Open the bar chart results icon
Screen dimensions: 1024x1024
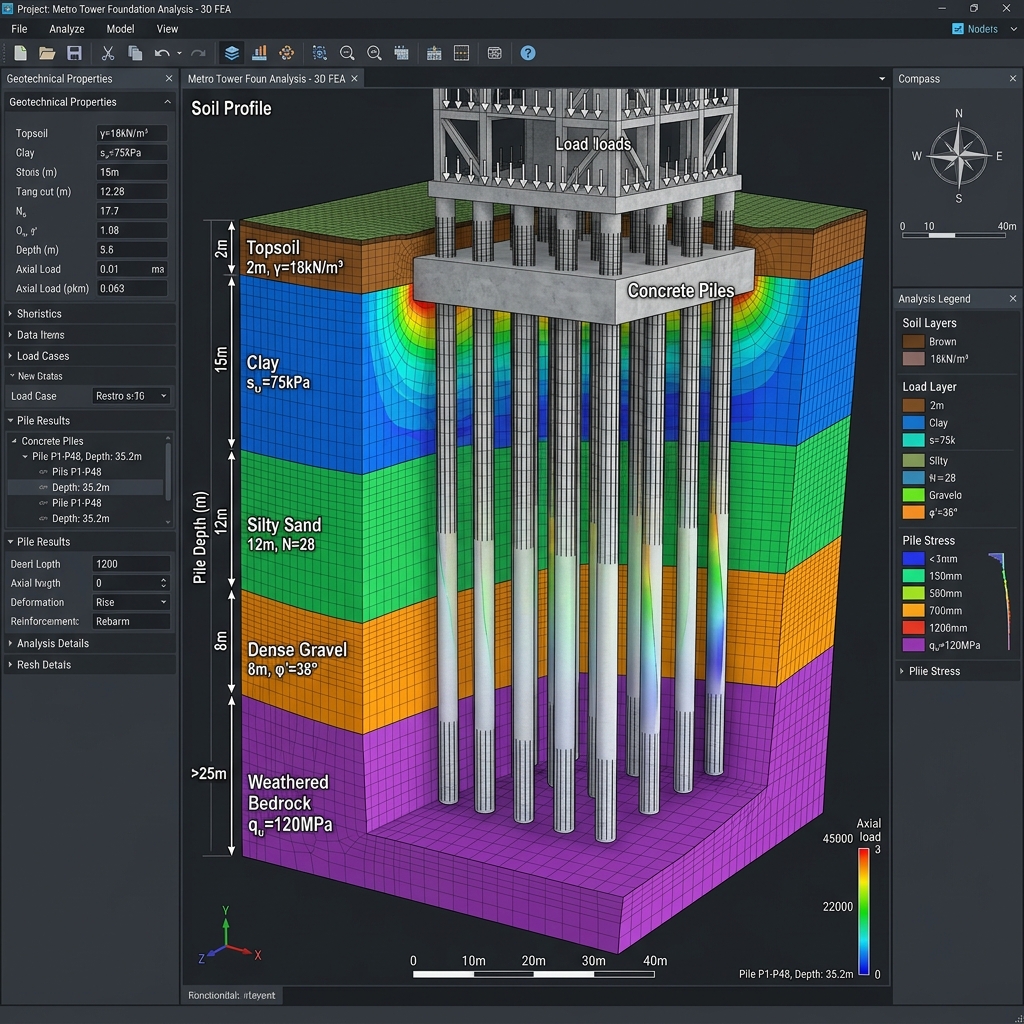[x=259, y=53]
